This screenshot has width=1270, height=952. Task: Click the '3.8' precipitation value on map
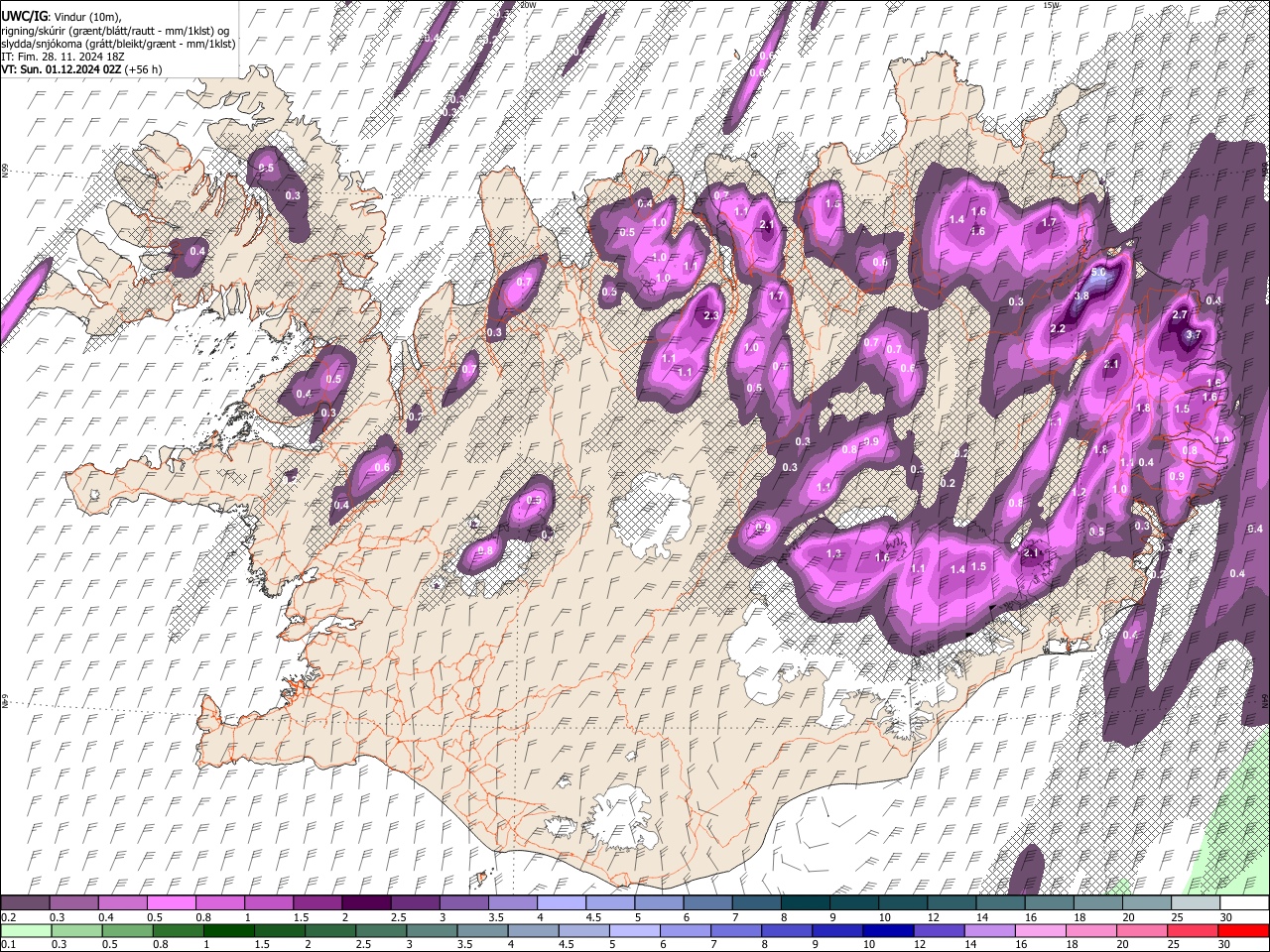[x=1081, y=296]
